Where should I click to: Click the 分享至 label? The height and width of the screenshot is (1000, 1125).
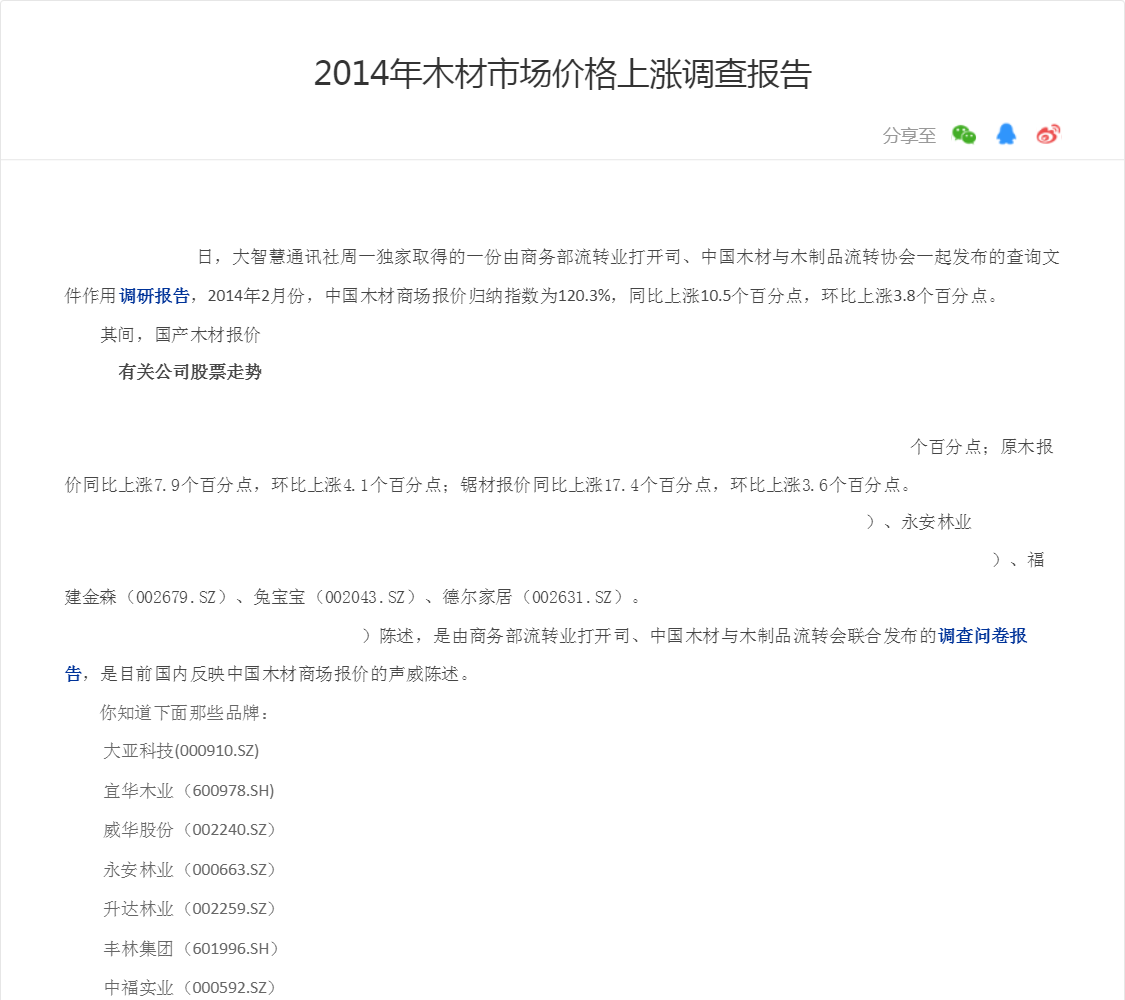point(909,136)
